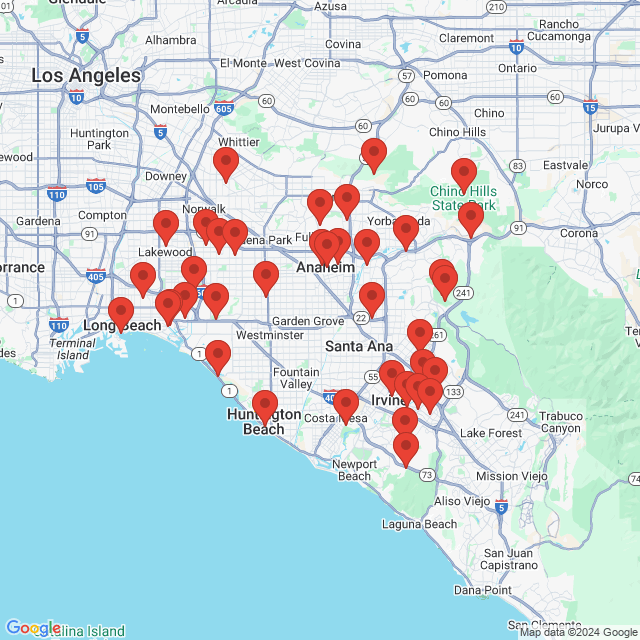
Task: Open the lone pin north of Westminster
Action: point(266,278)
